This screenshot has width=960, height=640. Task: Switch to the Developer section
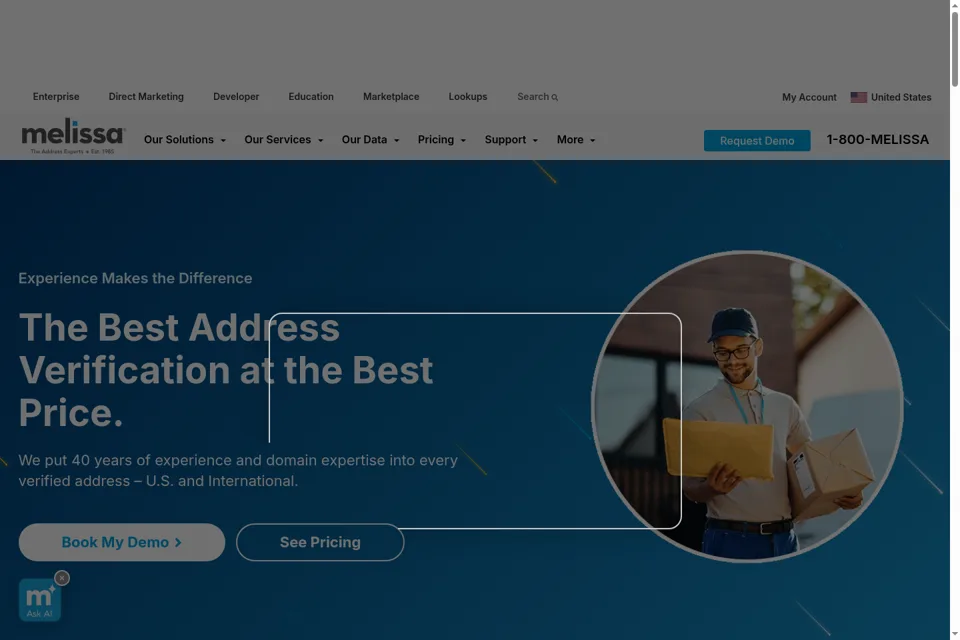click(236, 97)
